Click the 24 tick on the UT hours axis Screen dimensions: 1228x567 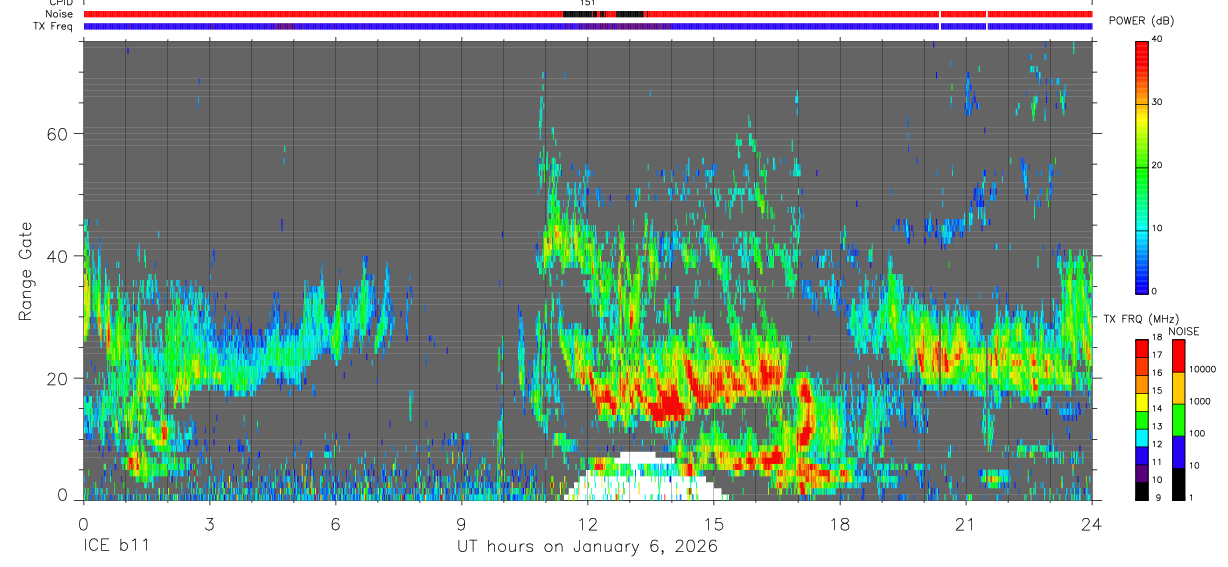1092,524
